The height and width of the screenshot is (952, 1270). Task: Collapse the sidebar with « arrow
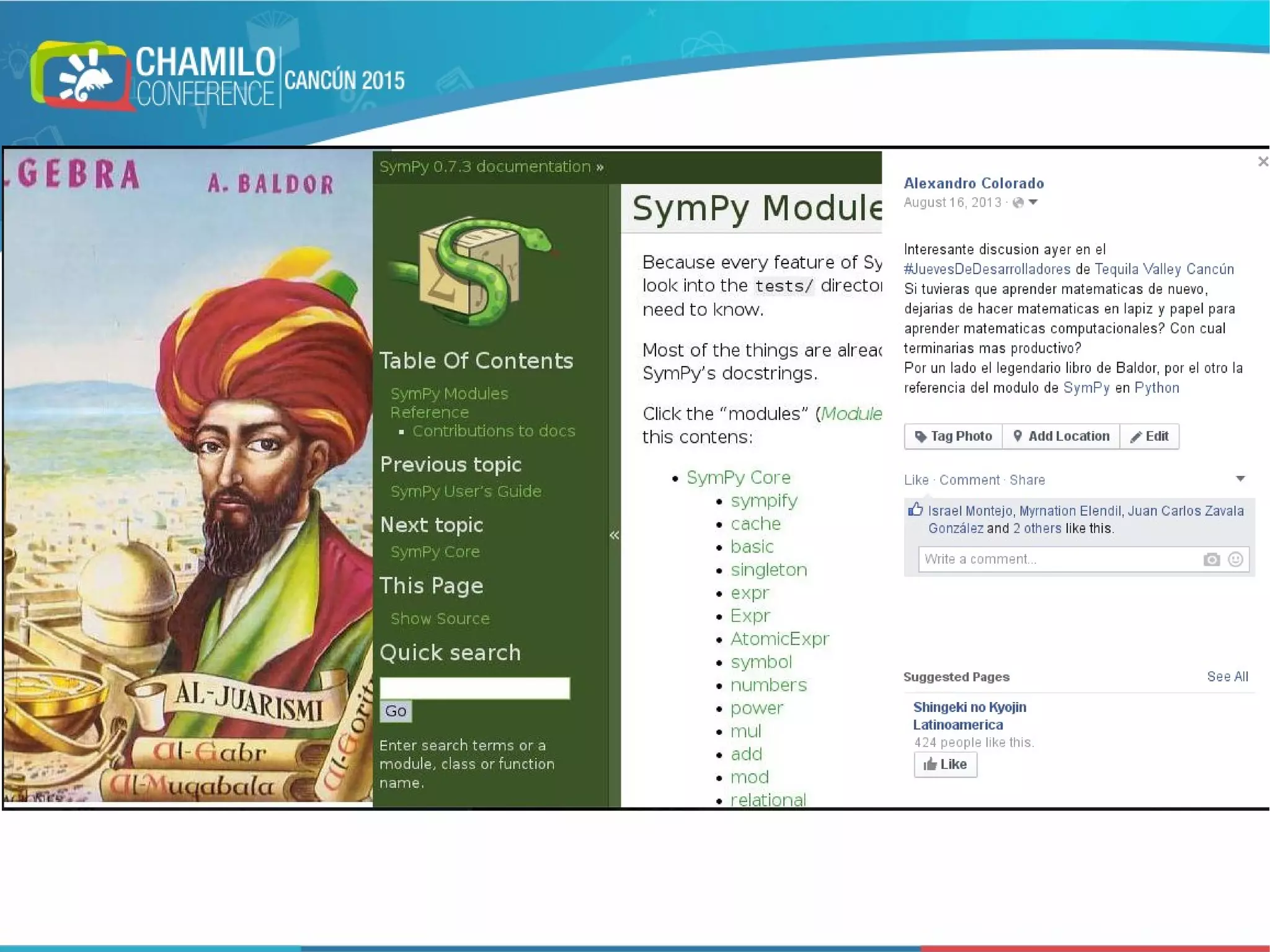[614, 535]
